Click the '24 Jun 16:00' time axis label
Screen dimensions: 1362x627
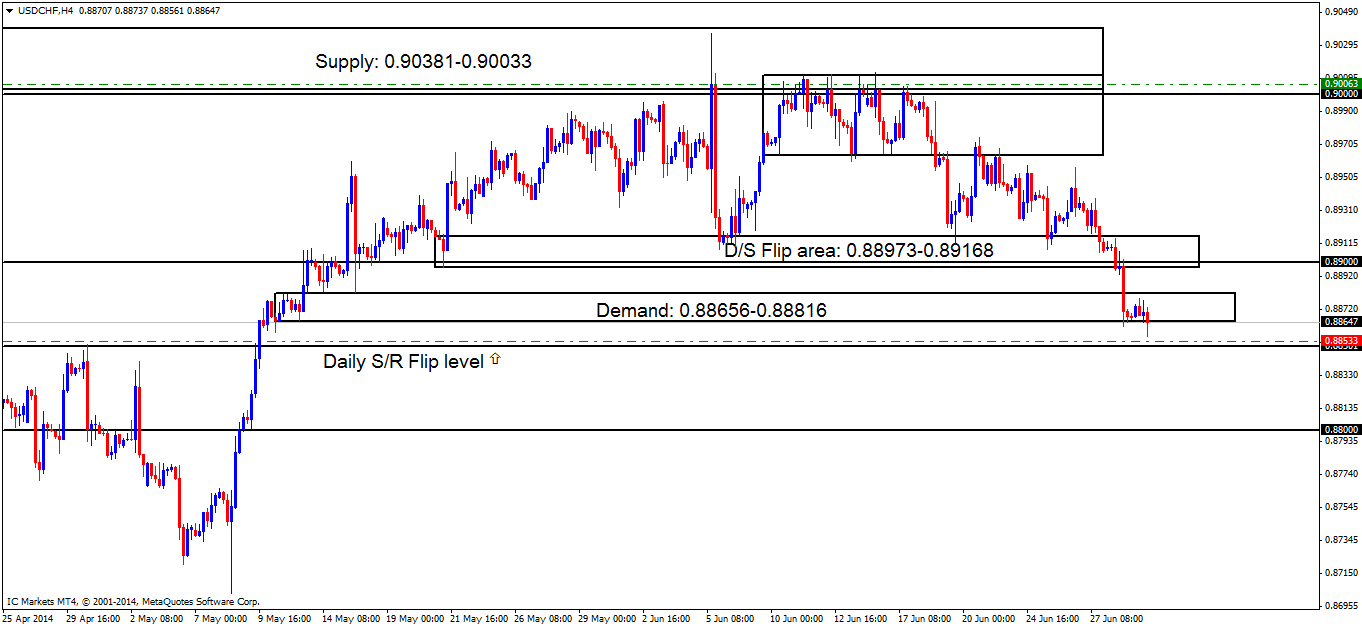1053,619
